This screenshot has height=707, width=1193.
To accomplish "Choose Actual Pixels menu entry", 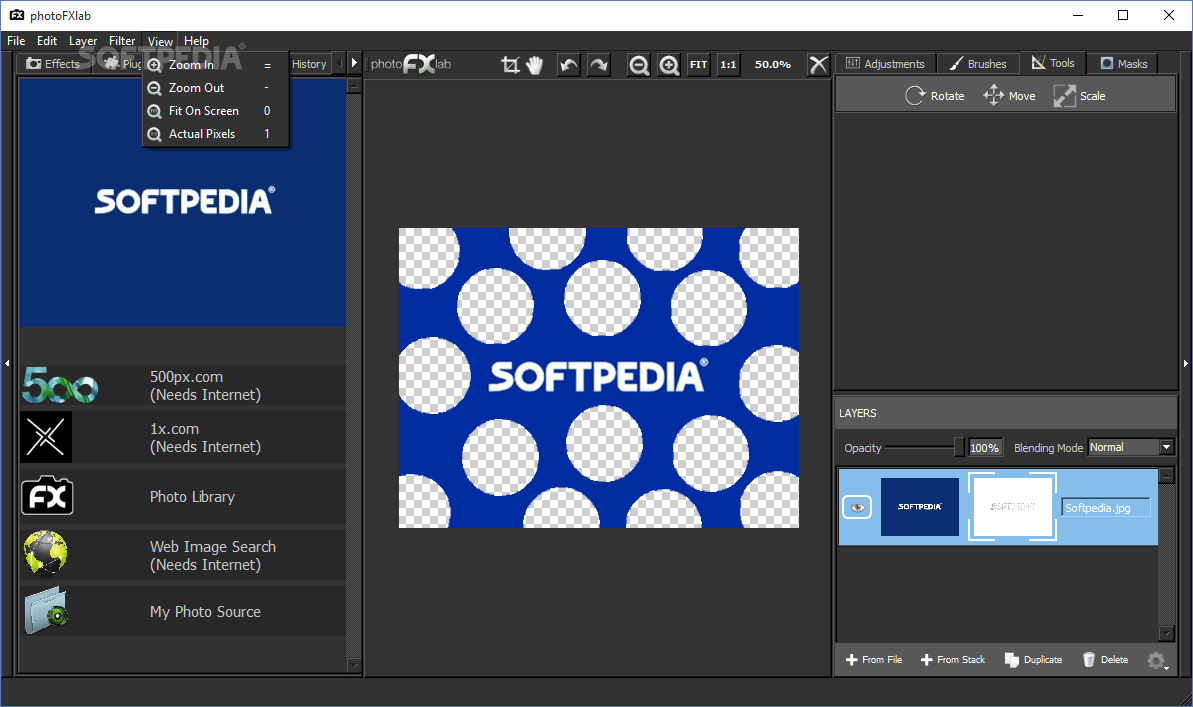I will (215, 133).
